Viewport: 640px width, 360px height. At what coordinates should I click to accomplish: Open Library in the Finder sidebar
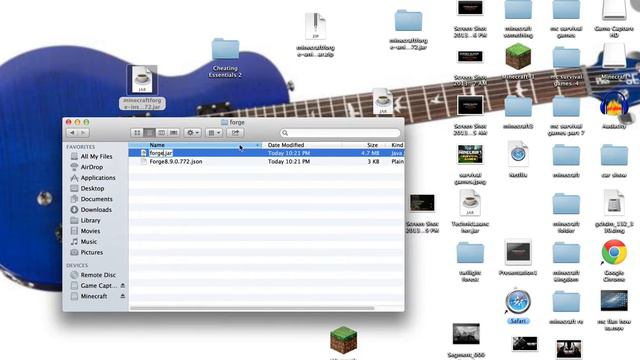90,220
